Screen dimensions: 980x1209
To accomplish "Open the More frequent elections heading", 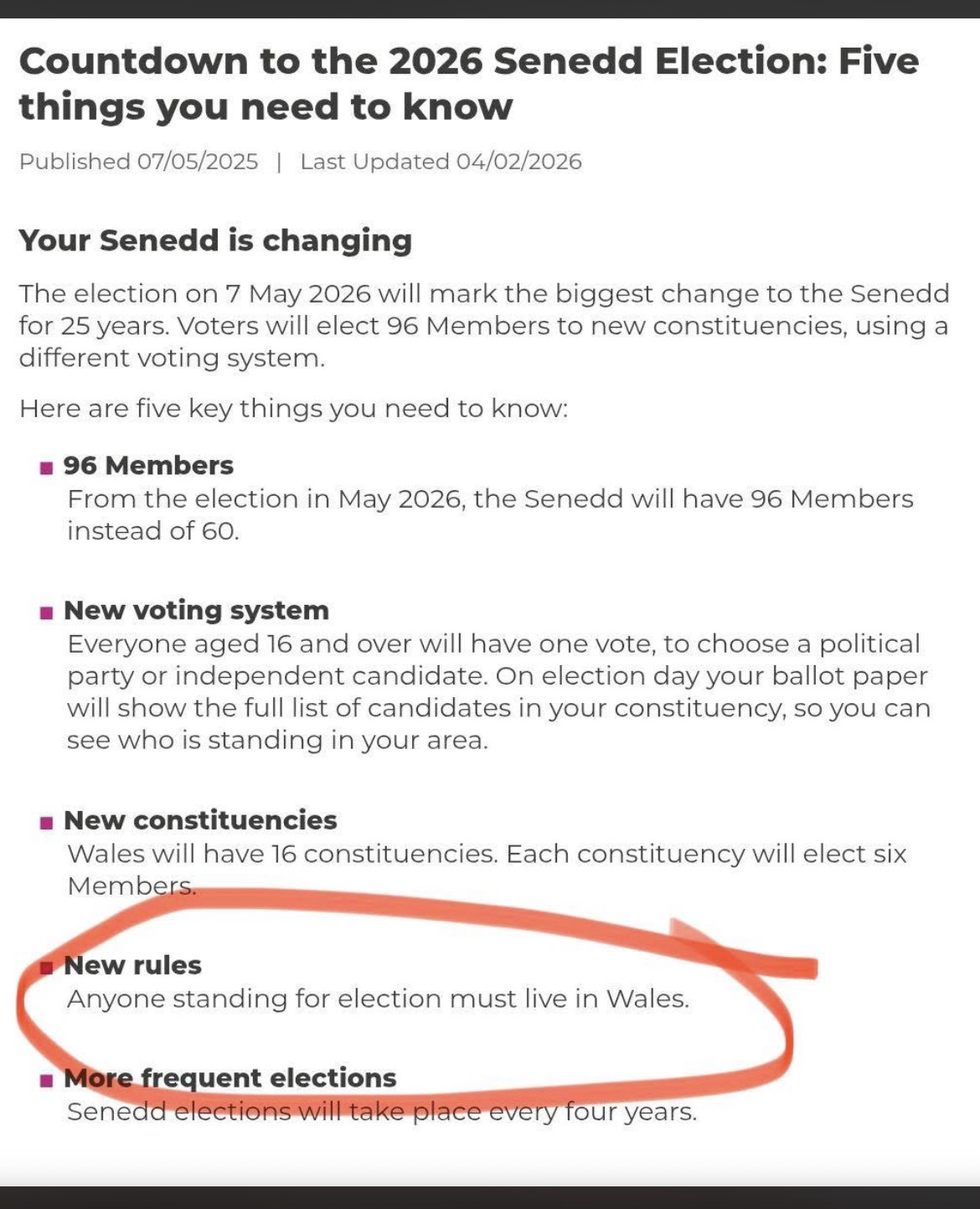I will coord(230,1077).
